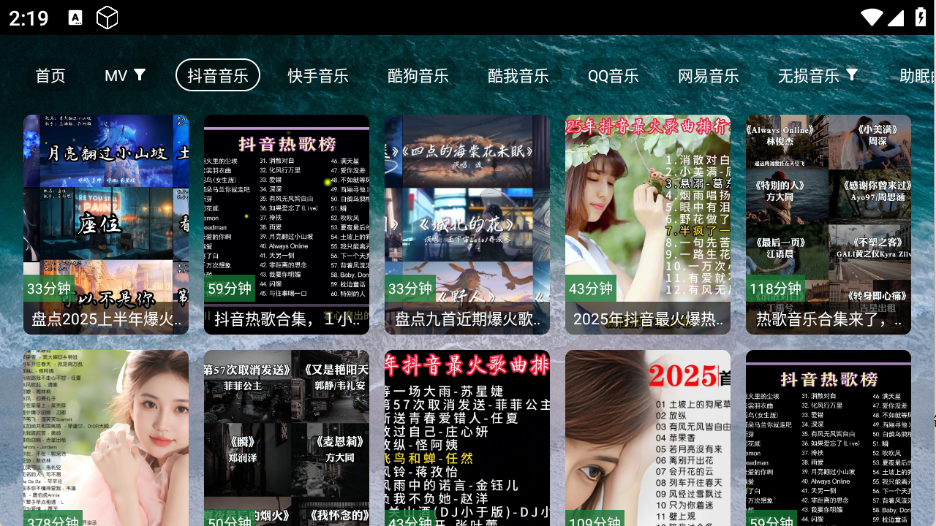Screen dimensions: 936x526
Task: Open the 热歌音乐合集来了 118分钟 video
Action: pyautogui.click(x=829, y=224)
